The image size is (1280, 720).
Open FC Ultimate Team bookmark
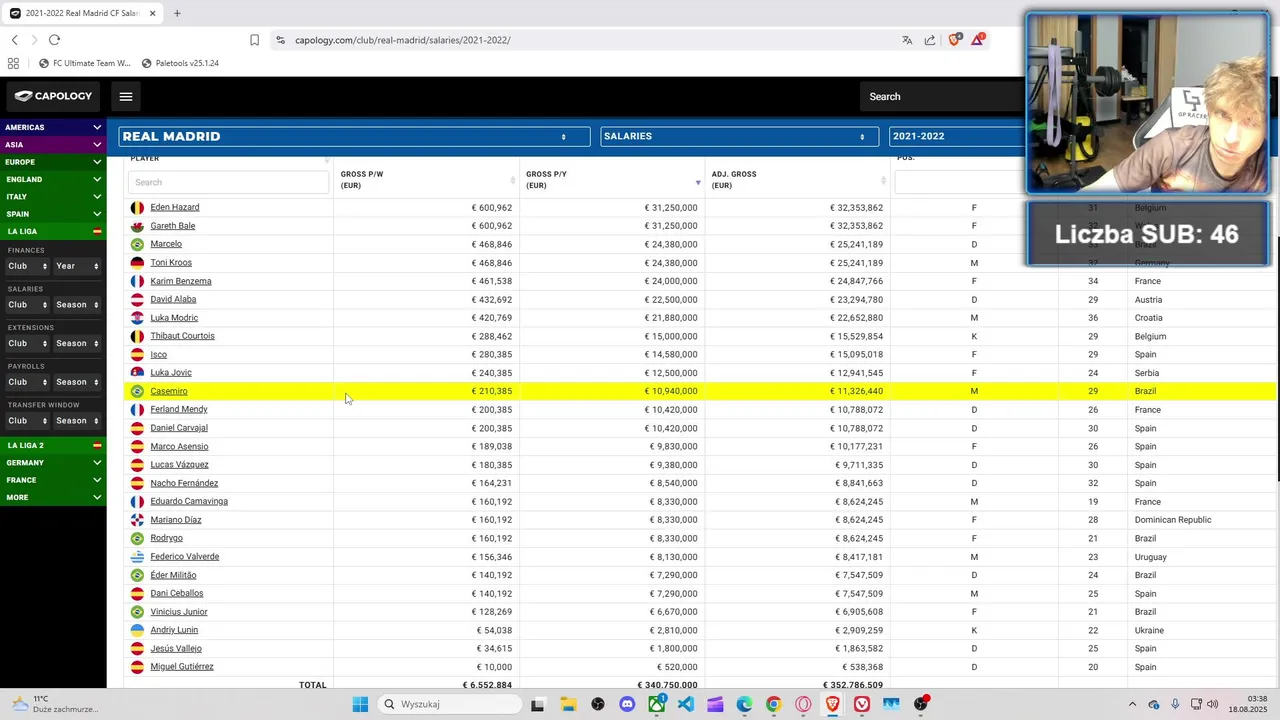click(x=85, y=63)
